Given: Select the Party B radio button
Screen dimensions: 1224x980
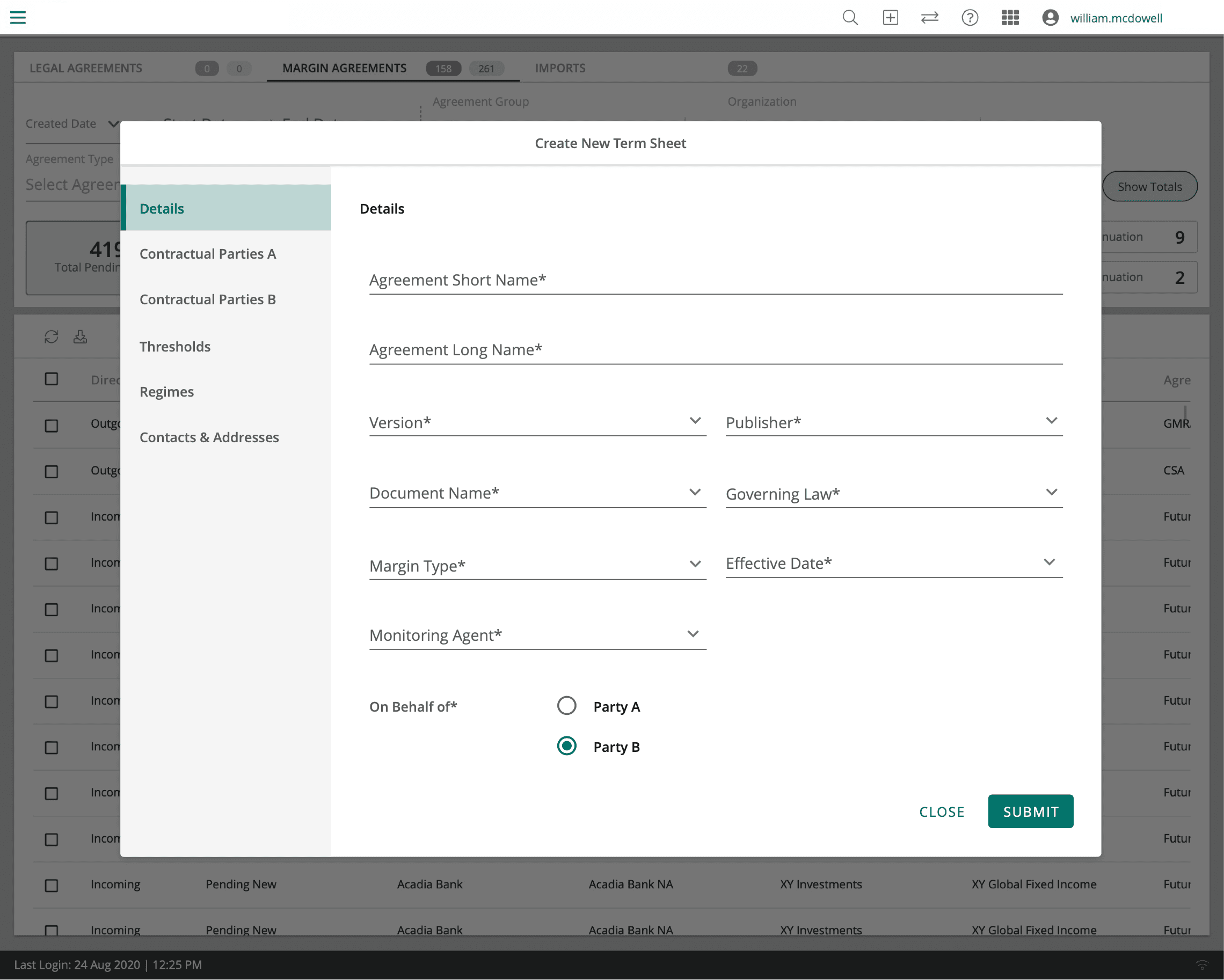Looking at the screenshot, I should (x=566, y=746).
